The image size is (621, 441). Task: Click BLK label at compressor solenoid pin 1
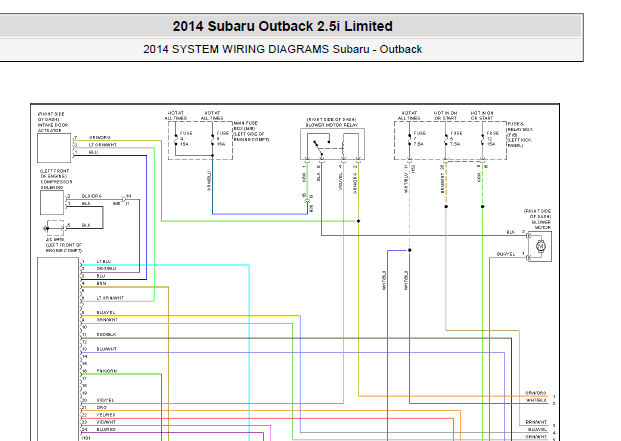86,203
